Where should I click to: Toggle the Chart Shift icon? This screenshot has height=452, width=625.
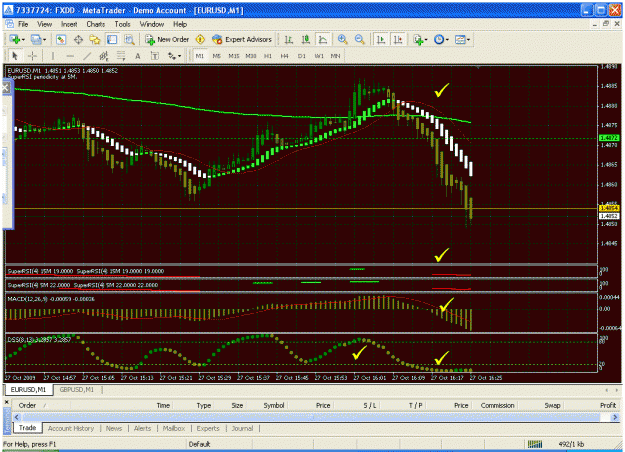(398, 39)
